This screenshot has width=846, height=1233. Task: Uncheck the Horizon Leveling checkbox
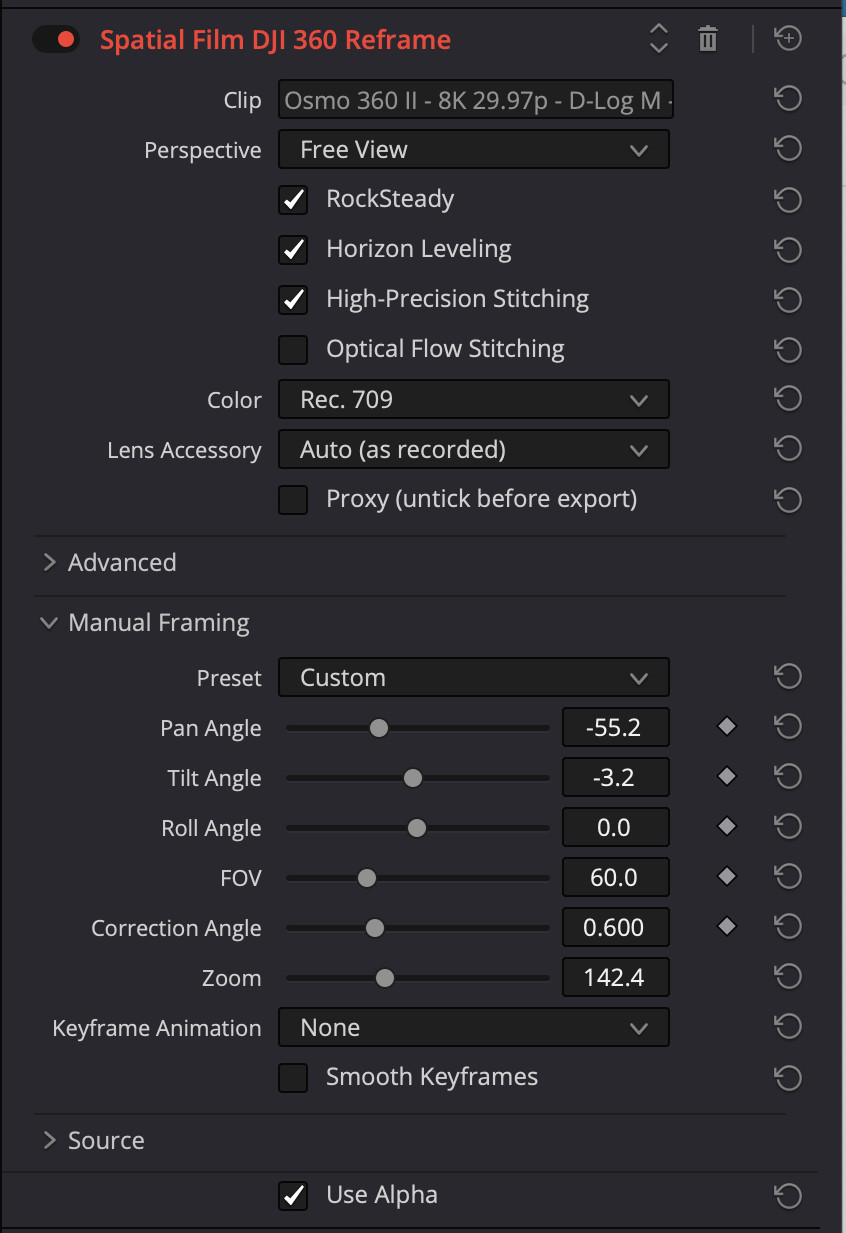pyautogui.click(x=293, y=249)
